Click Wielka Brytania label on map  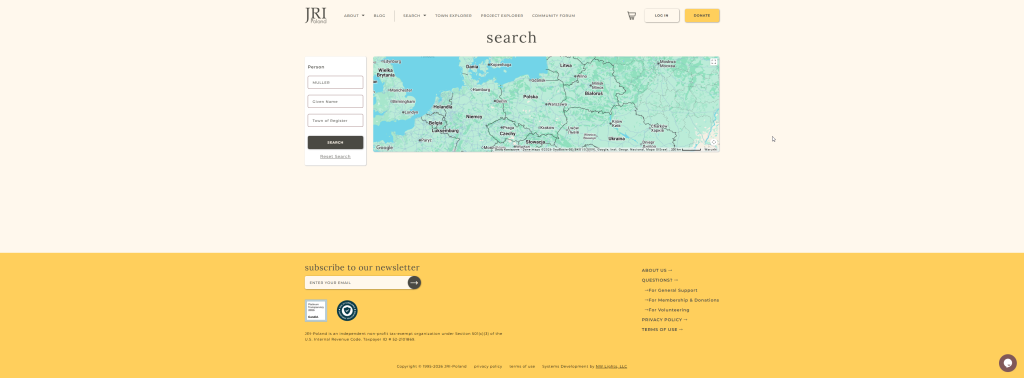coord(385,72)
